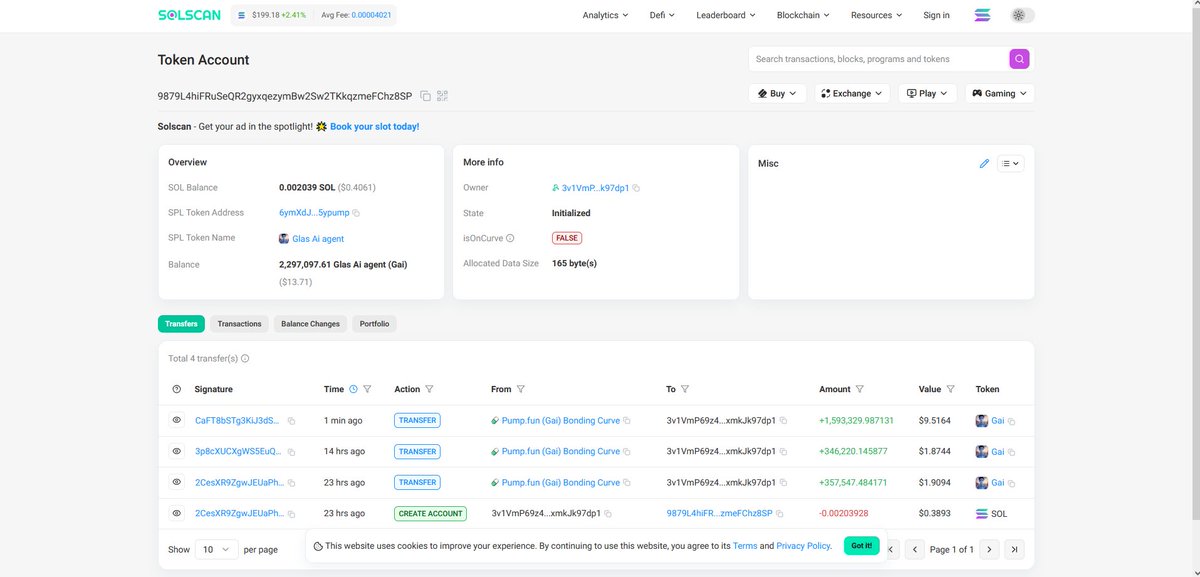The image size is (1200, 577).
Task: Show QR code for the account address
Action: (x=443, y=96)
